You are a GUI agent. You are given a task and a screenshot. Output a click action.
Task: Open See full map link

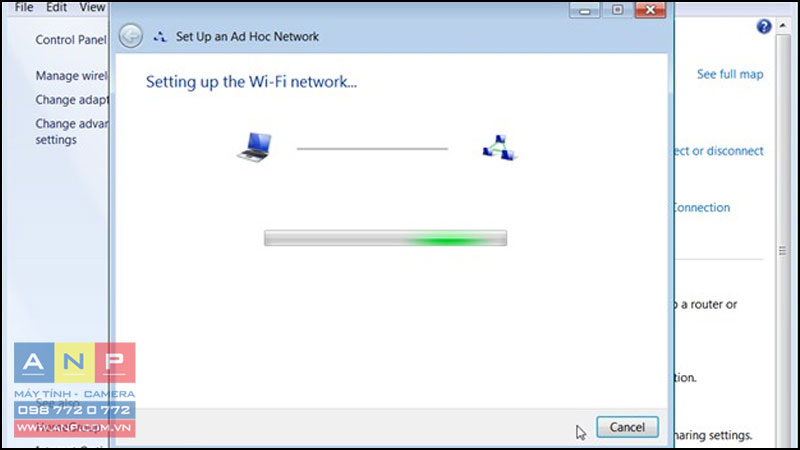730,74
